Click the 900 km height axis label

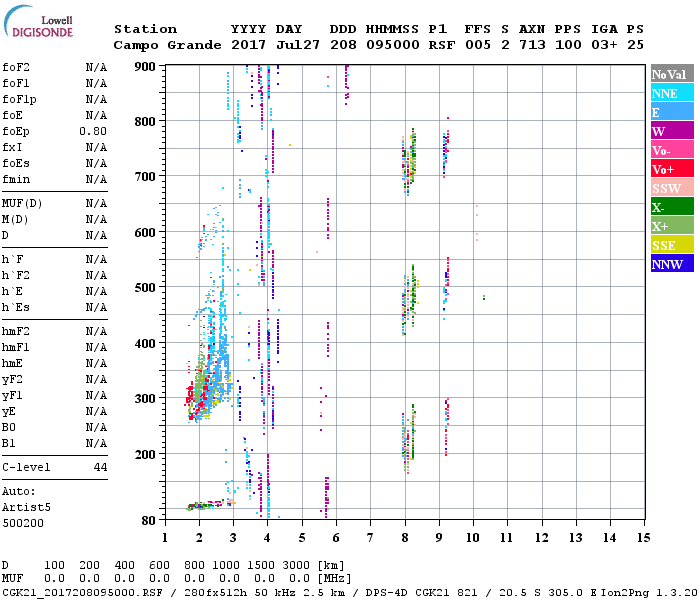146,66
